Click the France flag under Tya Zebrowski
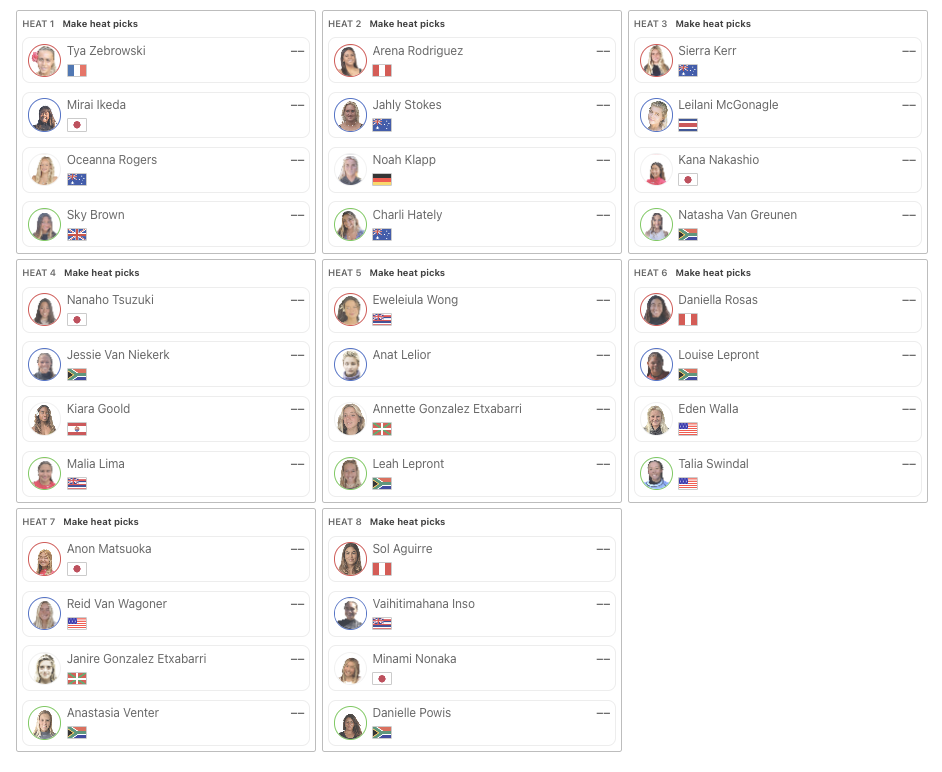Viewport: 942px width, 772px height. [x=77, y=70]
